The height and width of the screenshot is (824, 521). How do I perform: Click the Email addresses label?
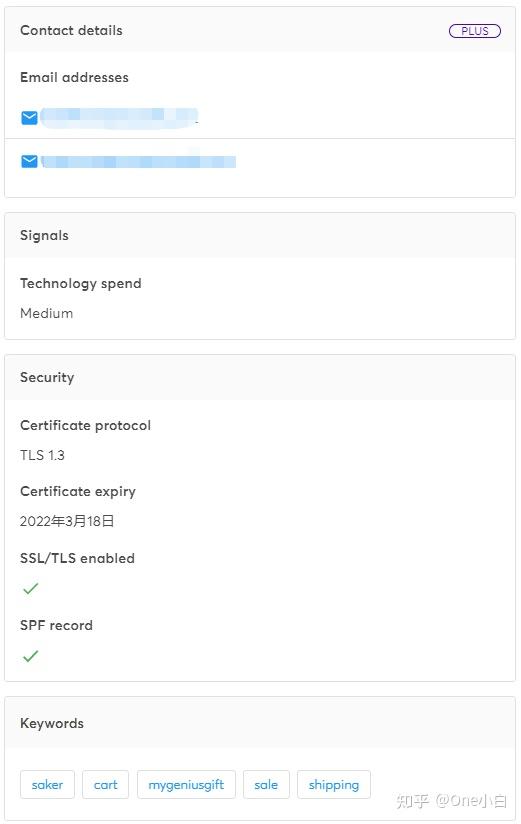pyautogui.click(x=74, y=77)
